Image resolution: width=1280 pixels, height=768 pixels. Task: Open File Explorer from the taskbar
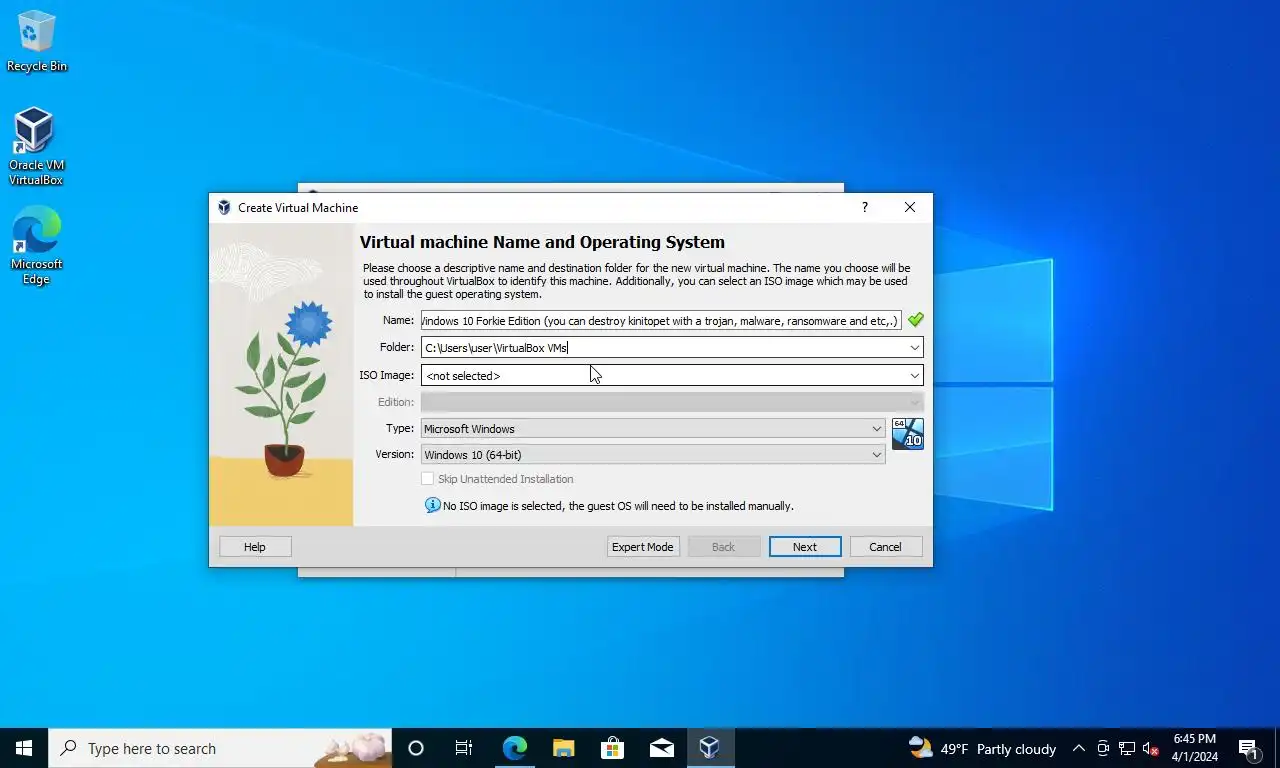click(x=563, y=748)
